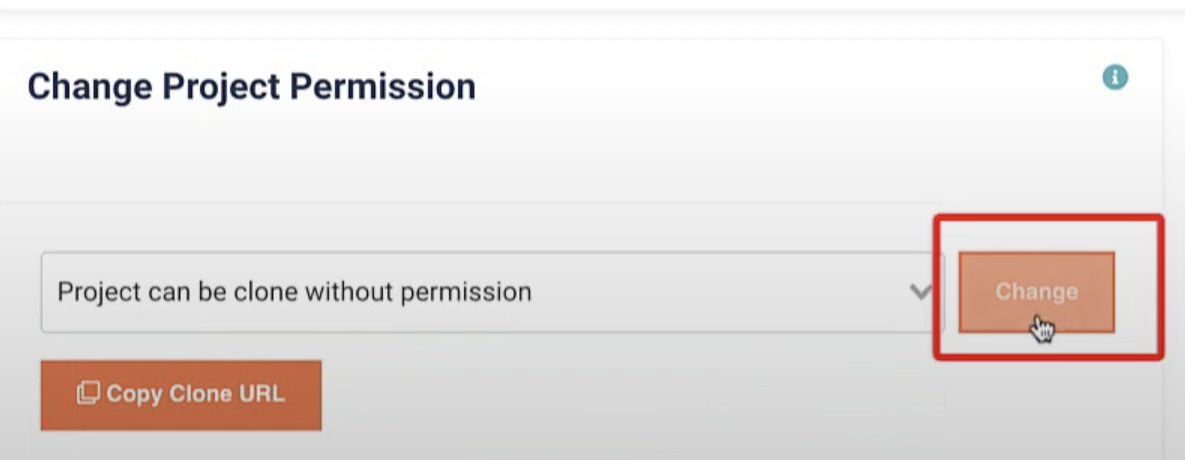
Task: Click the Copy Clone URL button
Action: click(181, 395)
